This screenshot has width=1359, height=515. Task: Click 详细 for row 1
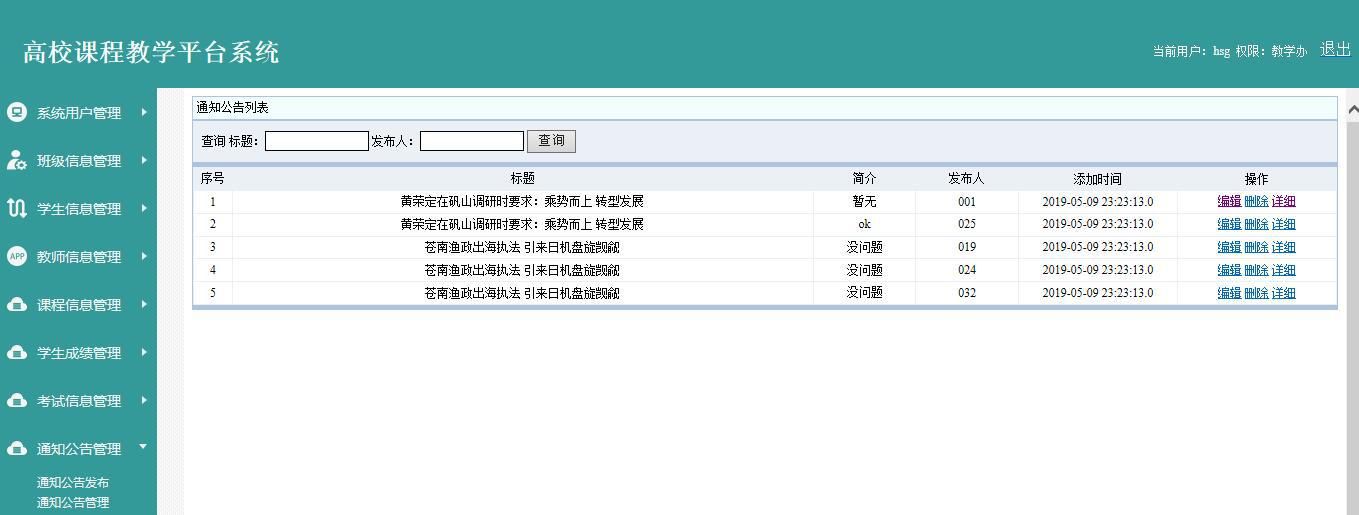(1283, 201)
